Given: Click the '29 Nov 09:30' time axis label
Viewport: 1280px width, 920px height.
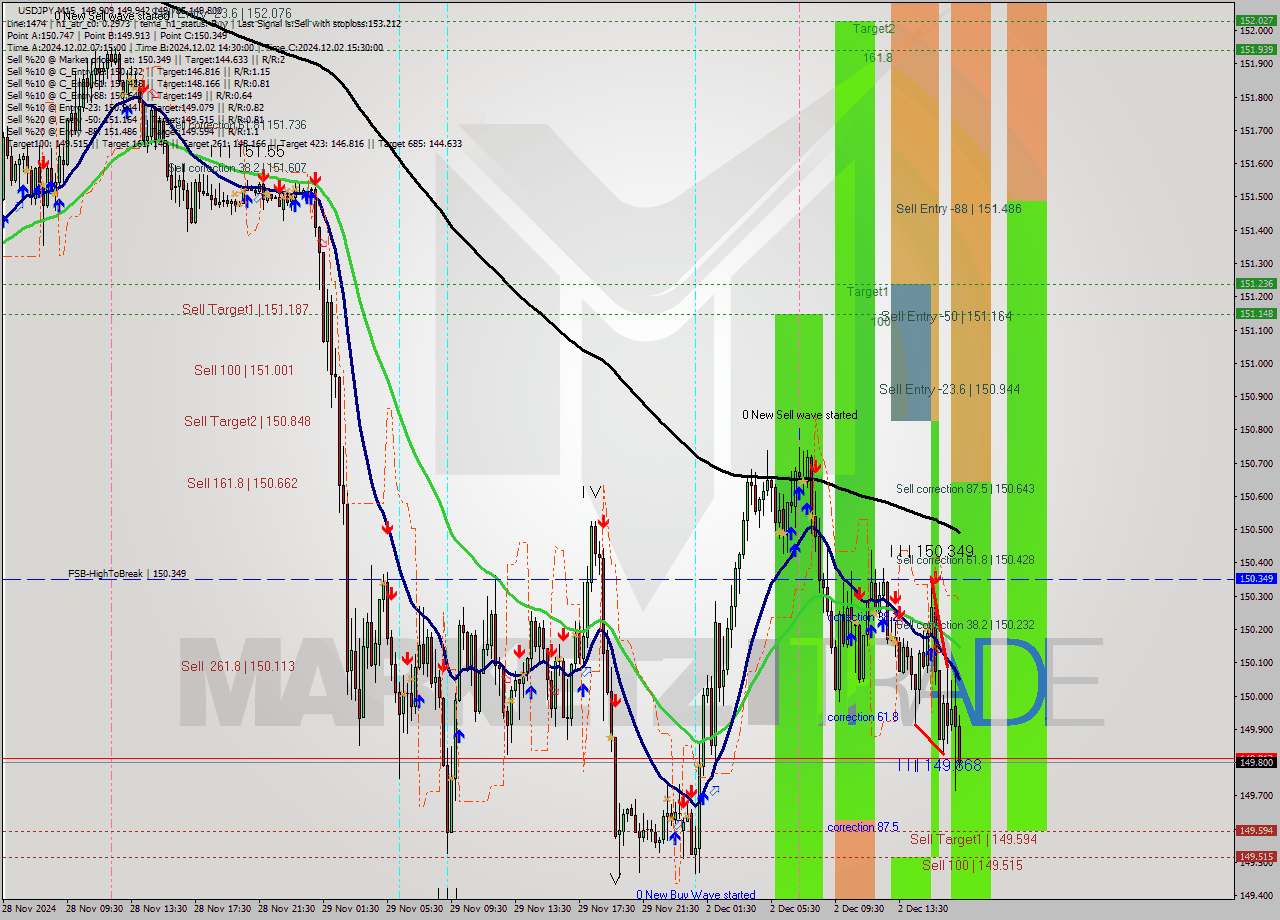Looking at the screenshot, I should click(x=480, y=910).
